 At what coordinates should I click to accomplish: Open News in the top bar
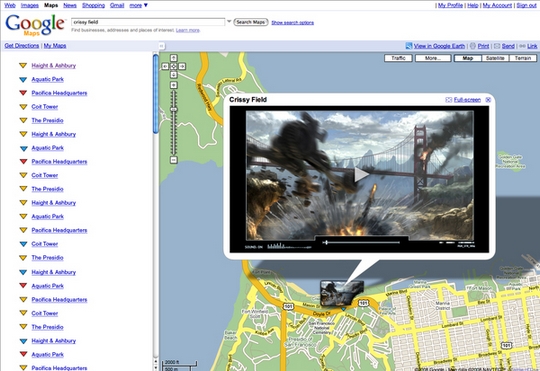(x=70, y=5)
